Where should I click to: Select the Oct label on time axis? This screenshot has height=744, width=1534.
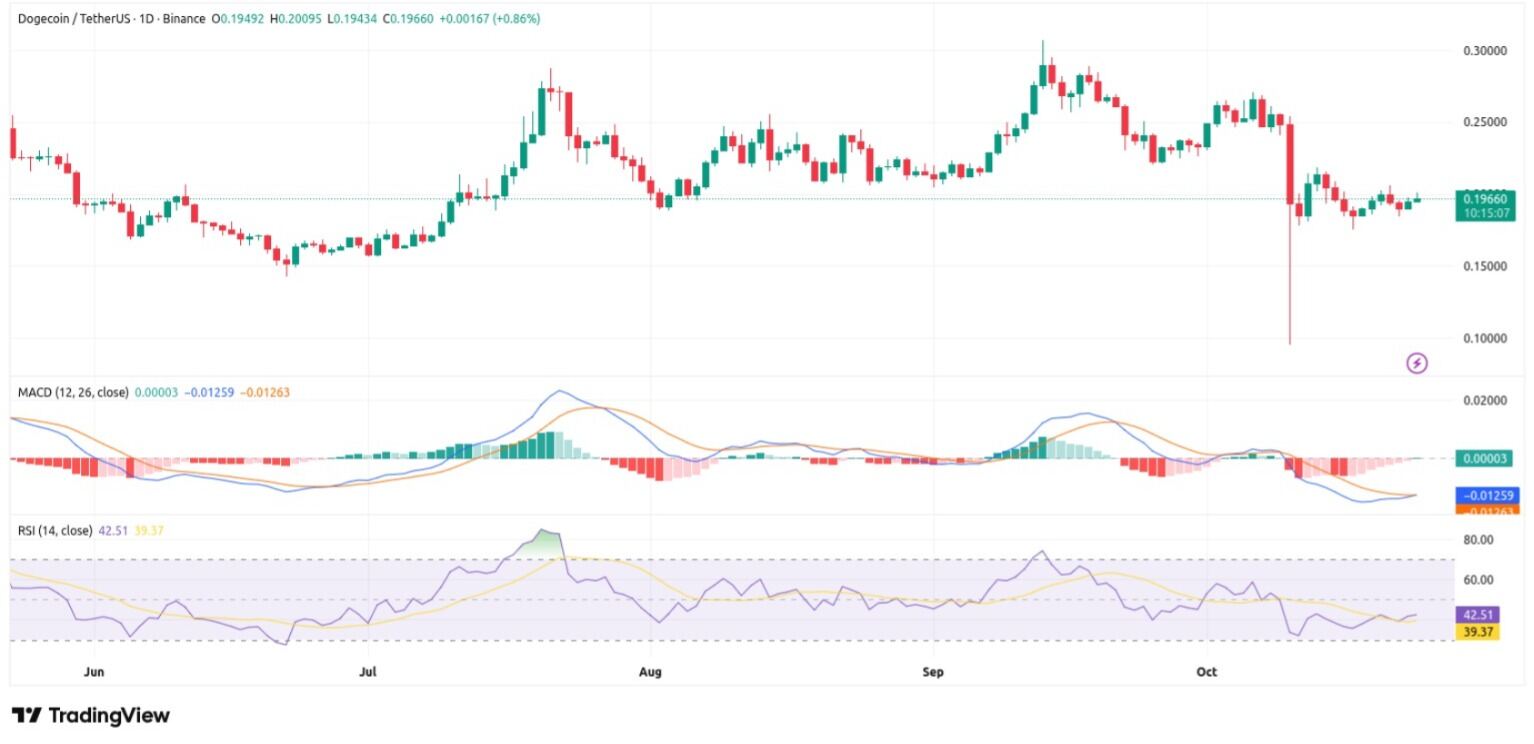1207,671
